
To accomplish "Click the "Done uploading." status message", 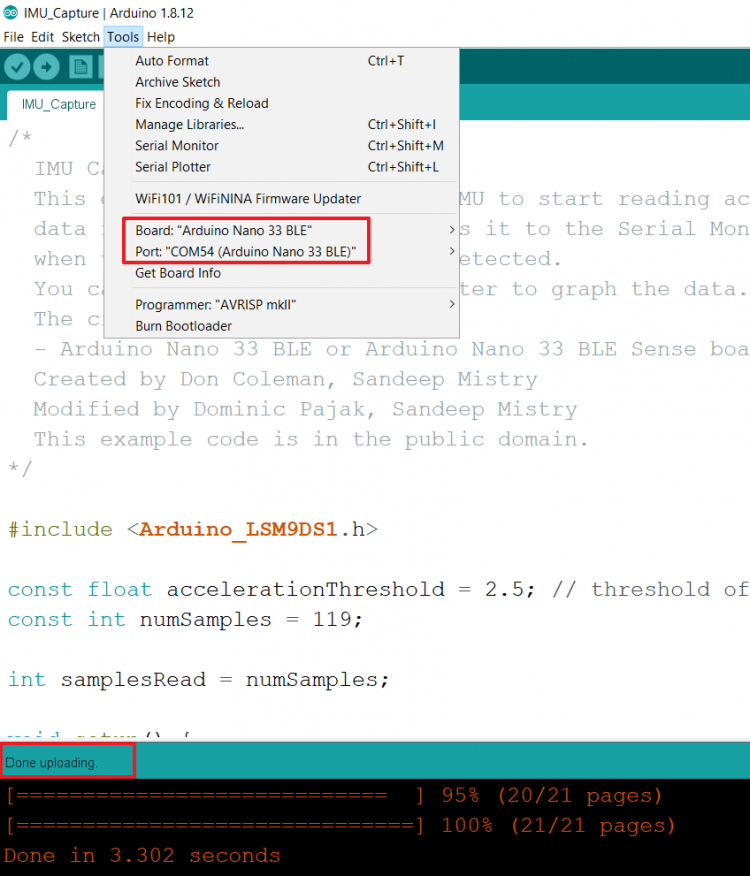I will point(51,763).
